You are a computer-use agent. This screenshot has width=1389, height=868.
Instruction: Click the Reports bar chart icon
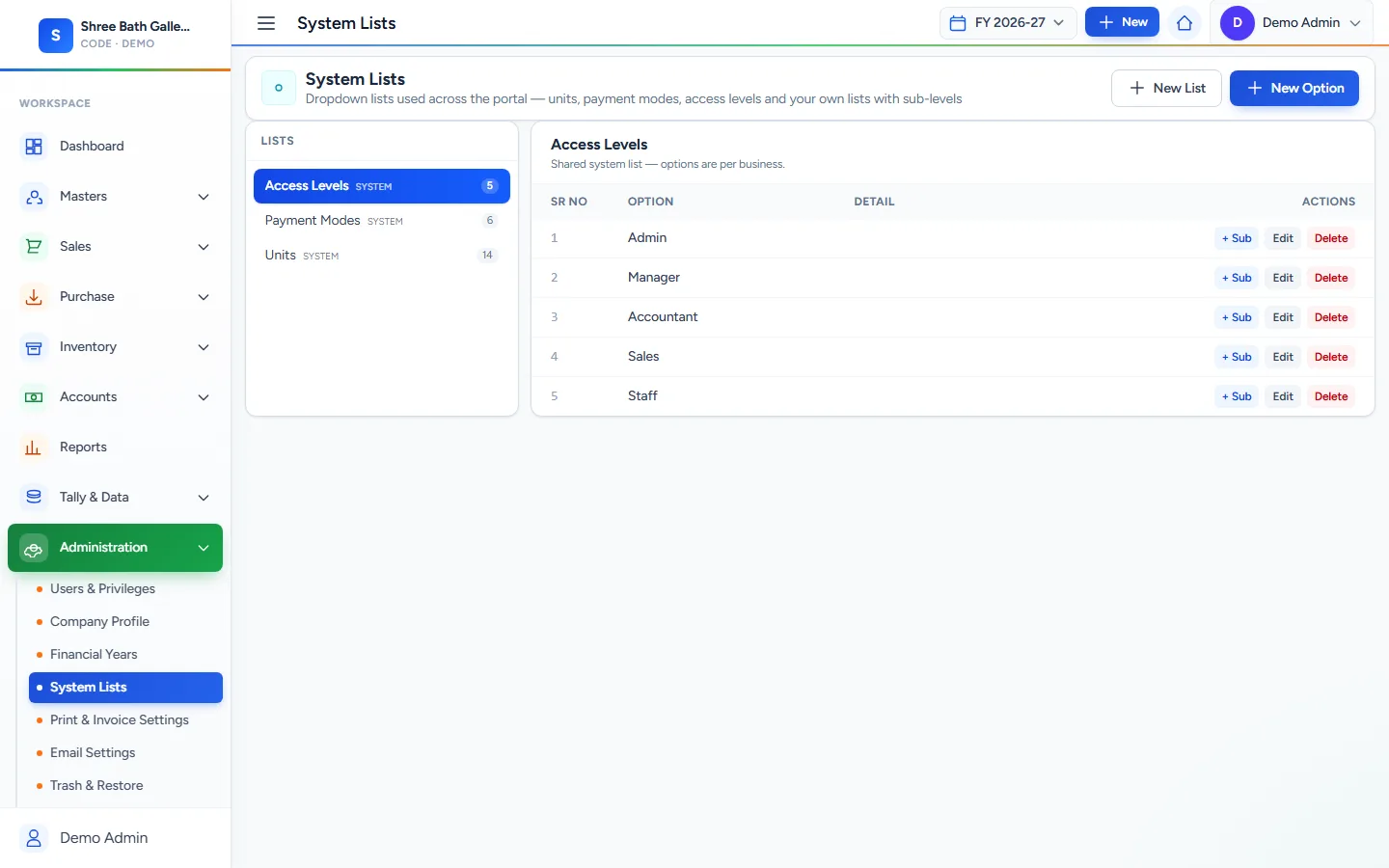[34, 448]
